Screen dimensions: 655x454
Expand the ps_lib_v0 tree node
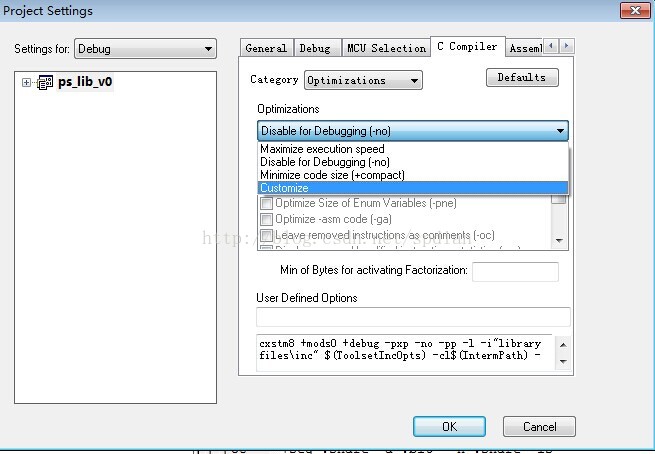(x=26, y=82)
